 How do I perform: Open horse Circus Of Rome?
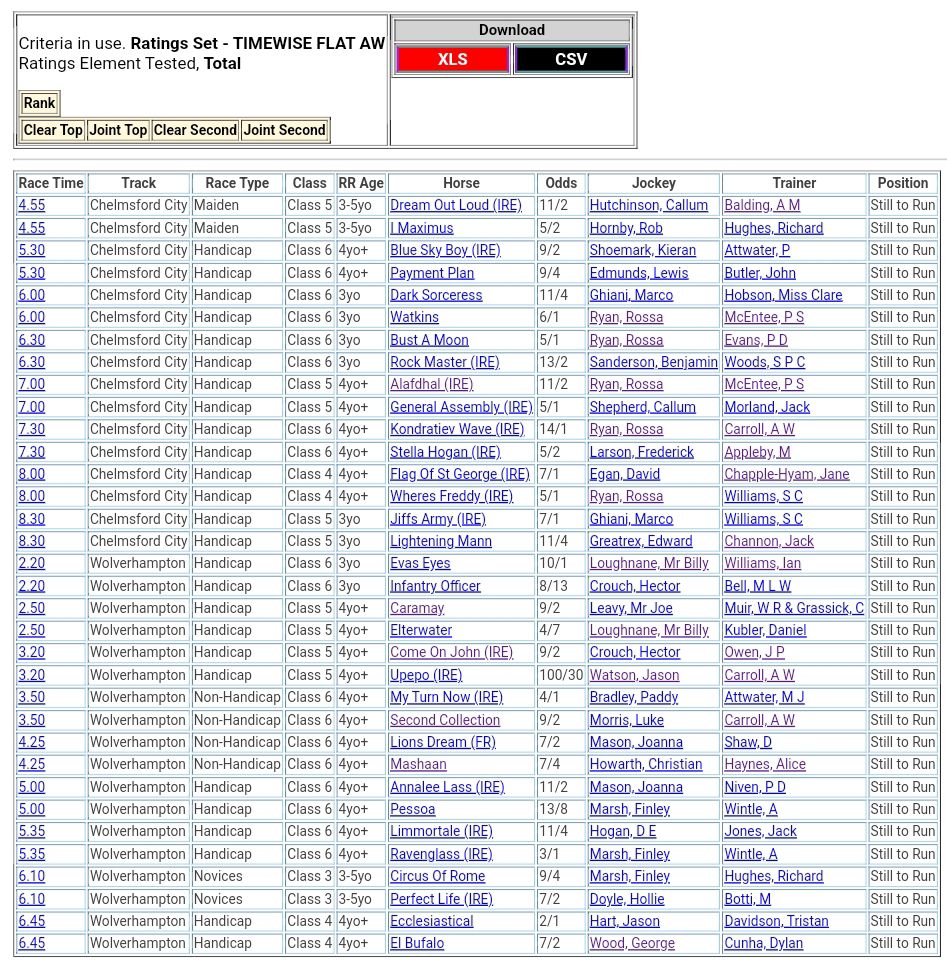click(x=437, y=876)
